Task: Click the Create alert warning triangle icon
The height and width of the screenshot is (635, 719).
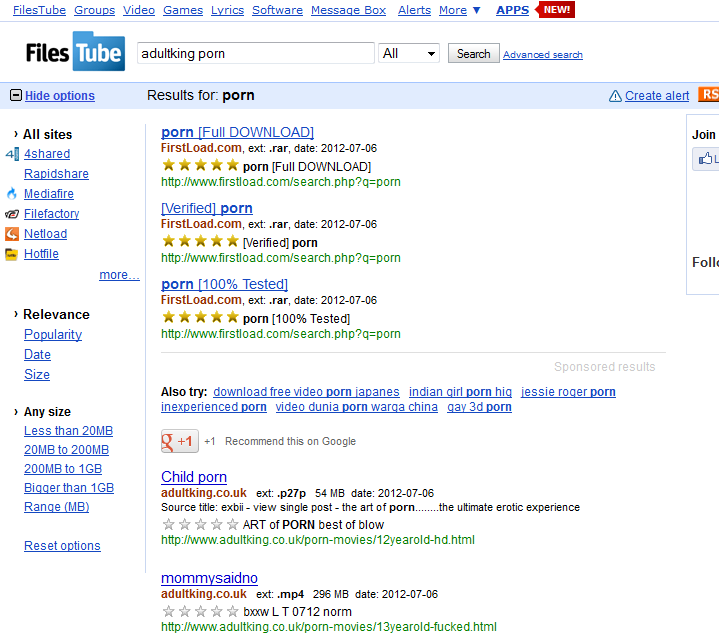Action: pos(615,96)
